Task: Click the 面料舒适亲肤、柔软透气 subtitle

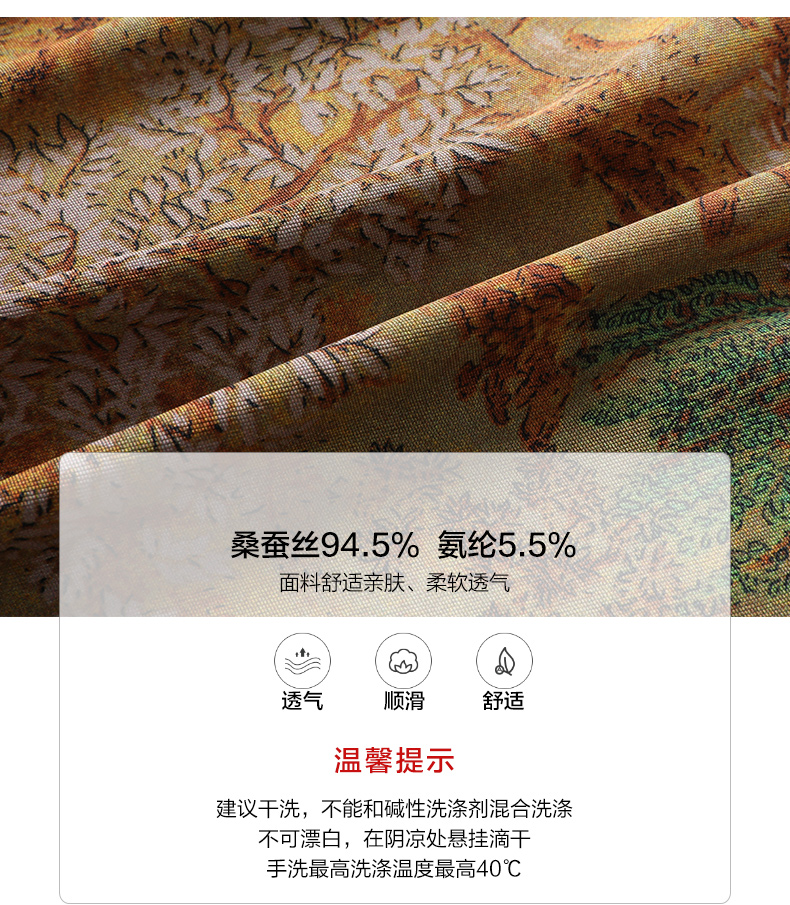Action: point(395,582)
